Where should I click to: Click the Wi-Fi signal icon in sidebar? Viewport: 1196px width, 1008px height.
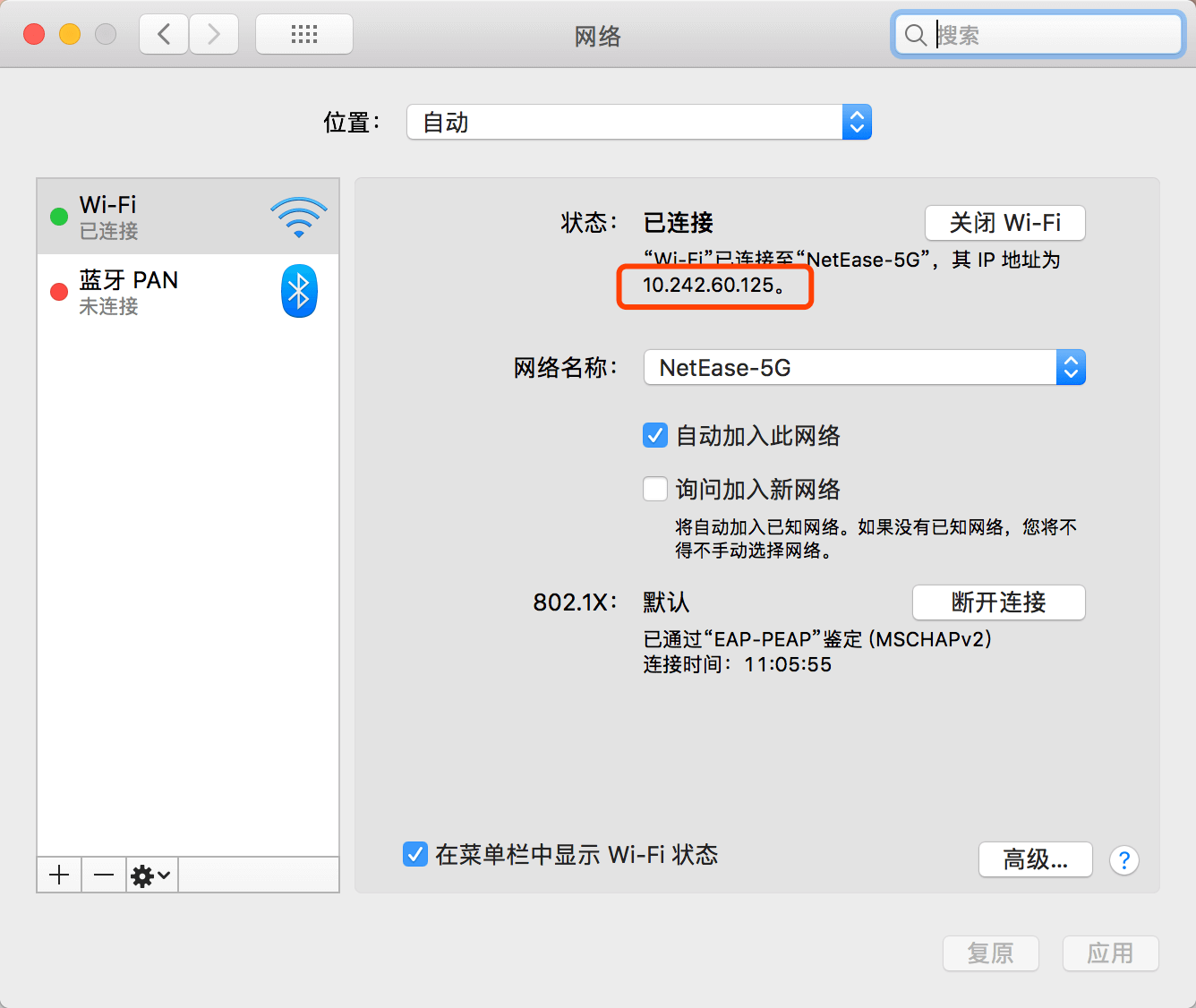click(298, 218)
